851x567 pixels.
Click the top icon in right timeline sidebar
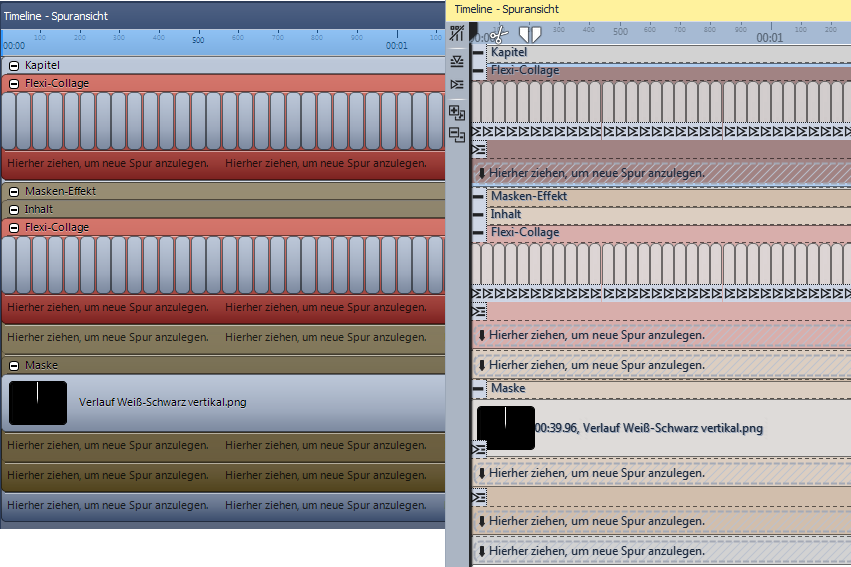pyautogui.click(x=457, y=33)
